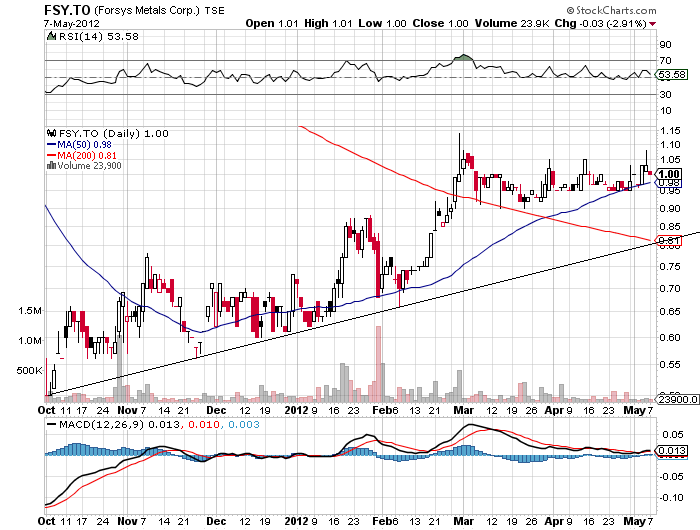Click Nov on the bottom MACD date axis
This screenshot has width=700, height=530.
[x=127, y=521]
